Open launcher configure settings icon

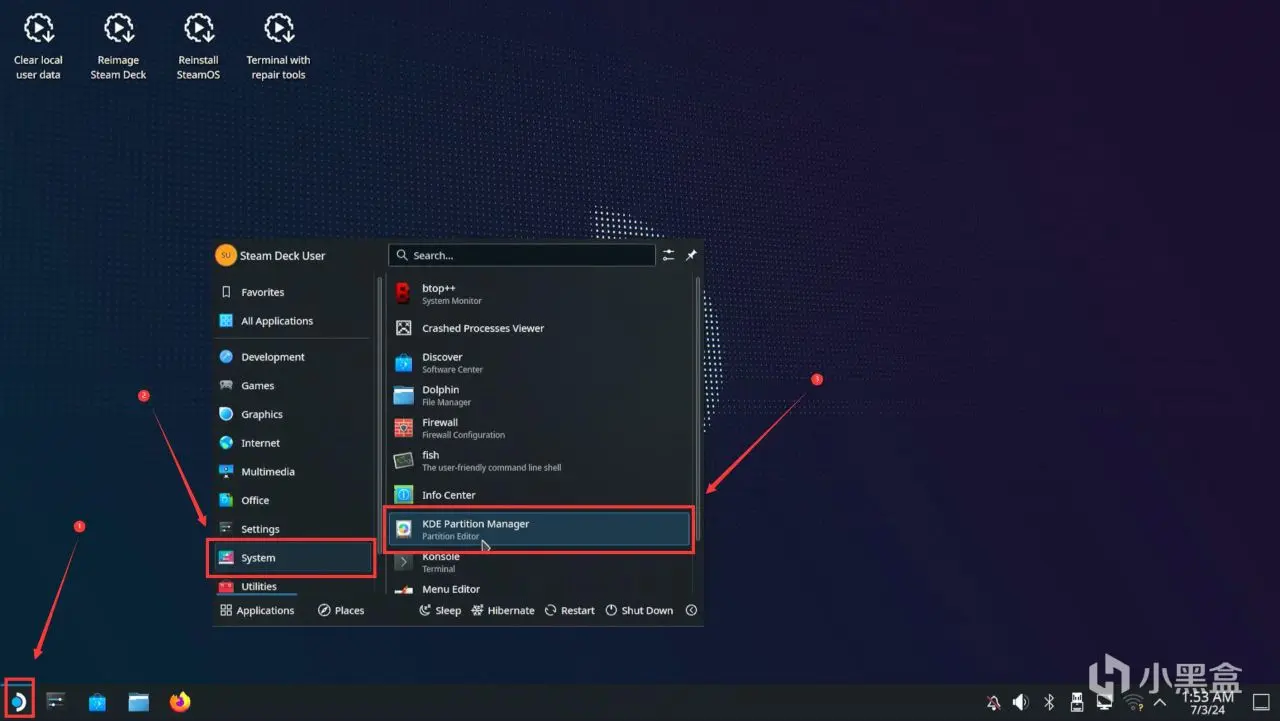(669, 255)
